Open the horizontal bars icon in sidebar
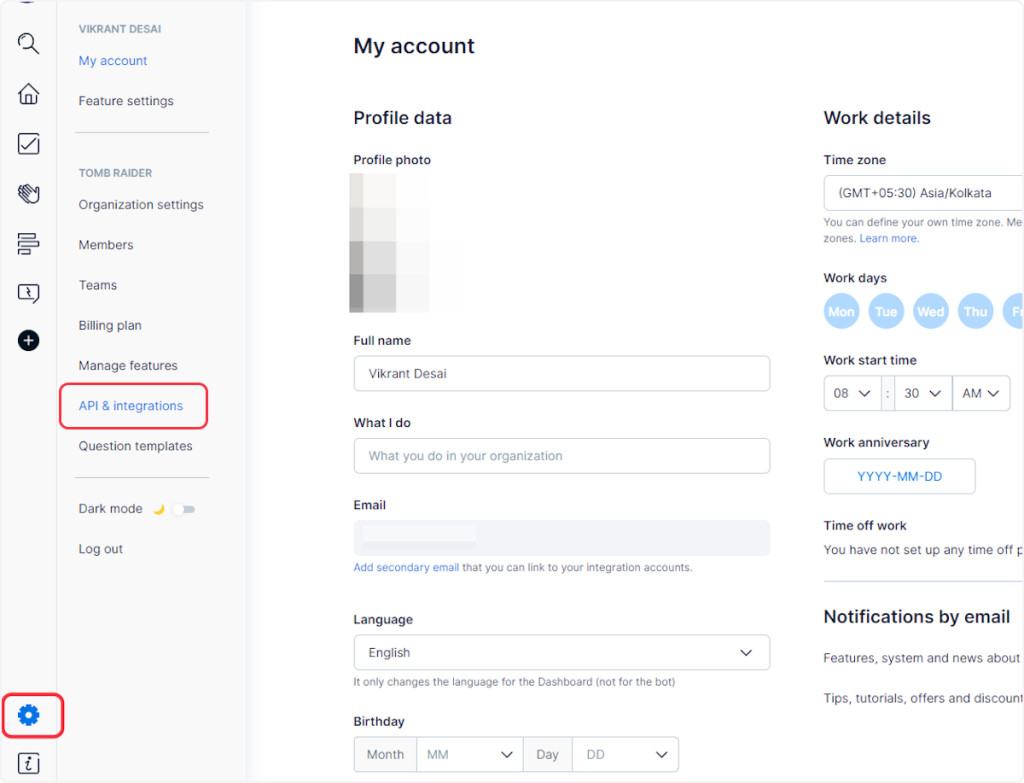The width and height of the screenshot is (1024, 783). pos(29,243)
